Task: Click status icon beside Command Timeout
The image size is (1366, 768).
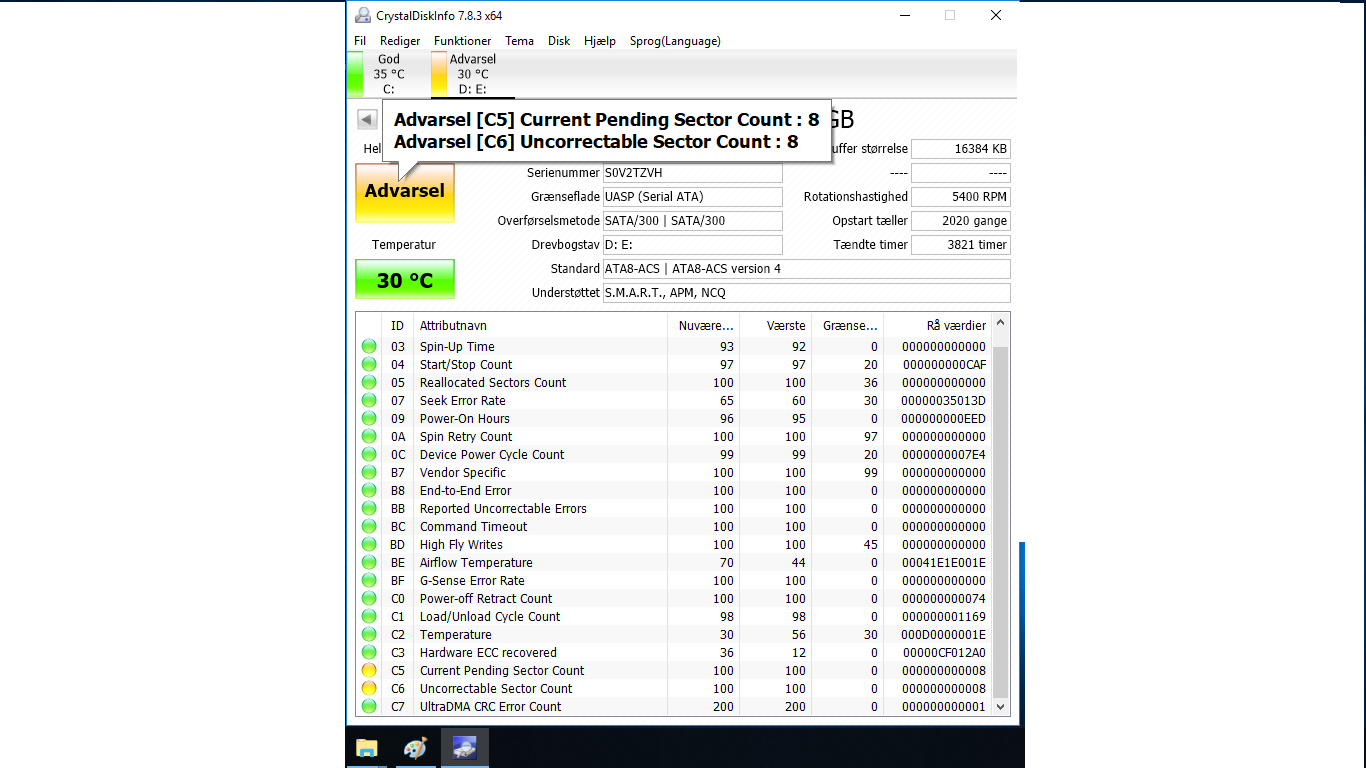Action: click(369, 527)
